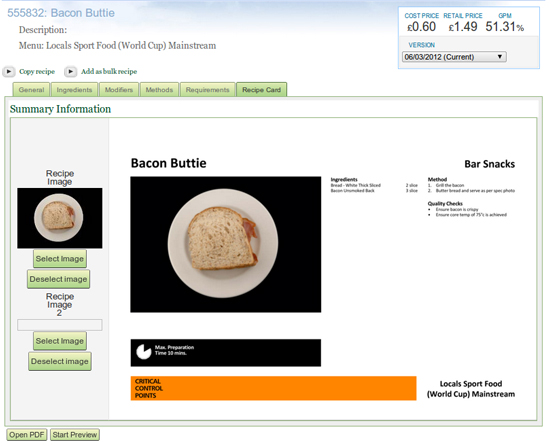Viewport: 550px width, 446px height.
Task: Click the Start Preview button
Action: point(75,435)
